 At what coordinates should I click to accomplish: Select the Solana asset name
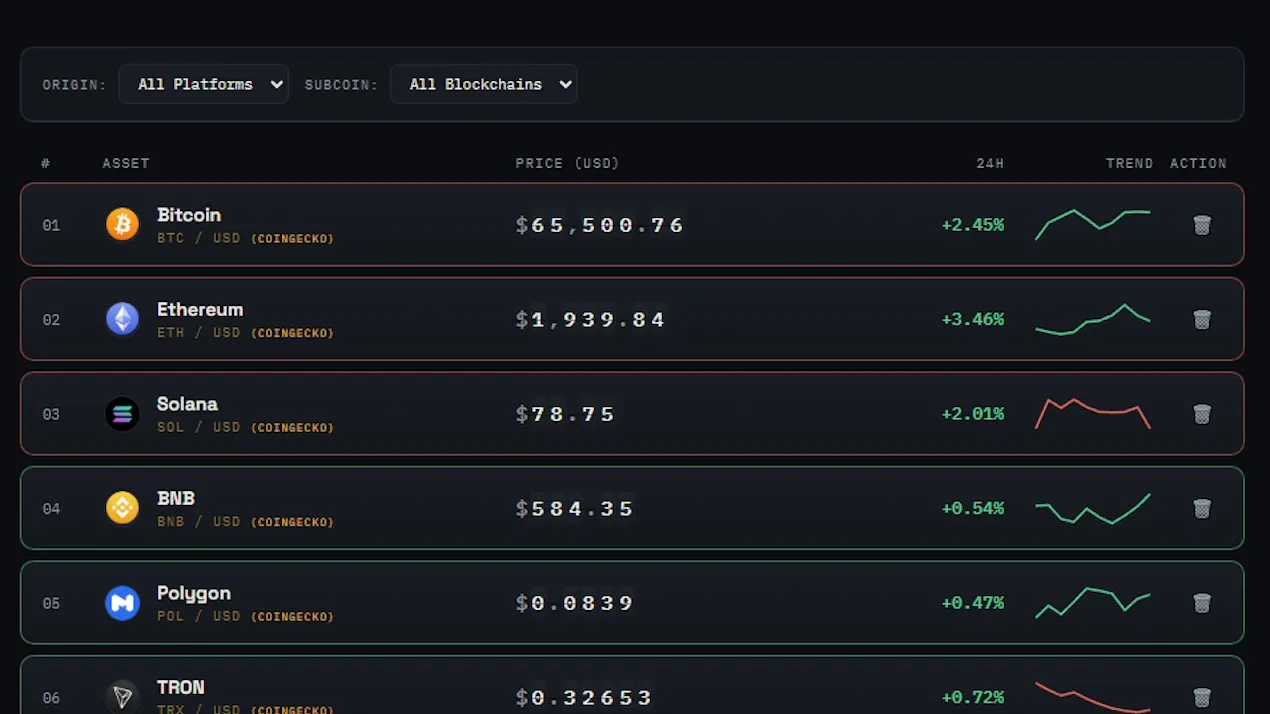(187, 404)
